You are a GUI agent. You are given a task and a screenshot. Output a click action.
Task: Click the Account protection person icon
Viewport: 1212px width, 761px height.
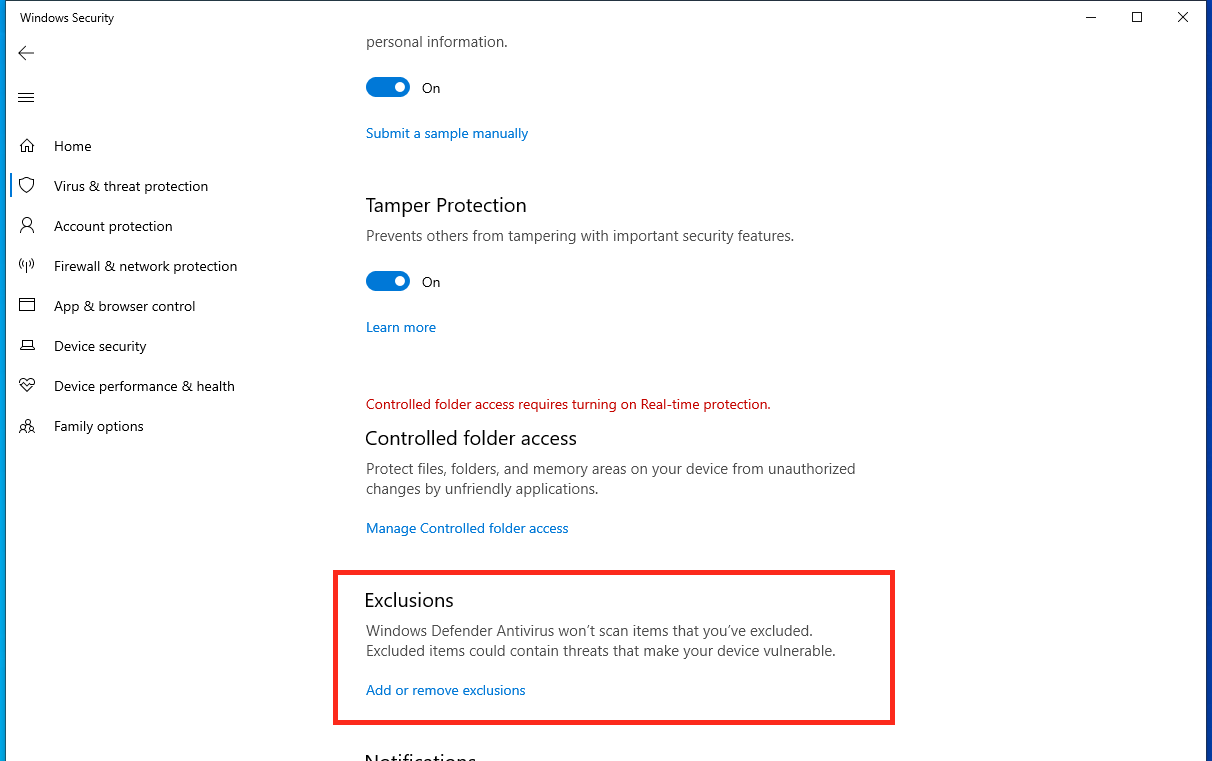27,226
